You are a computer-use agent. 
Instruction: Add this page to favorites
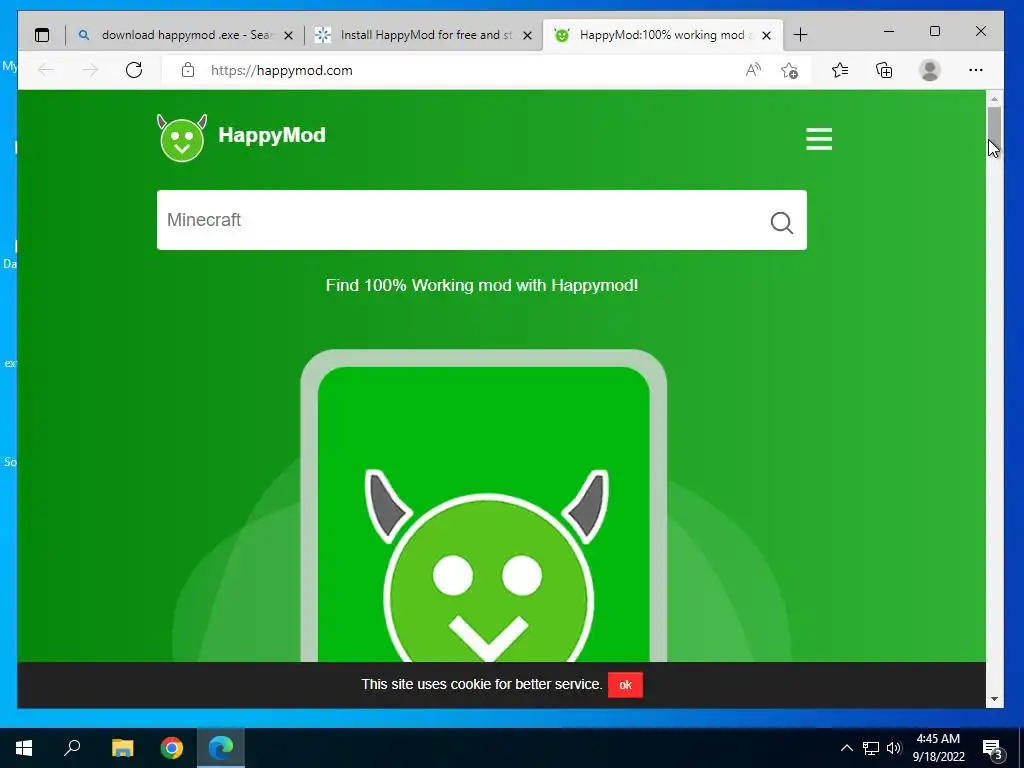click(x=790, y=70)
